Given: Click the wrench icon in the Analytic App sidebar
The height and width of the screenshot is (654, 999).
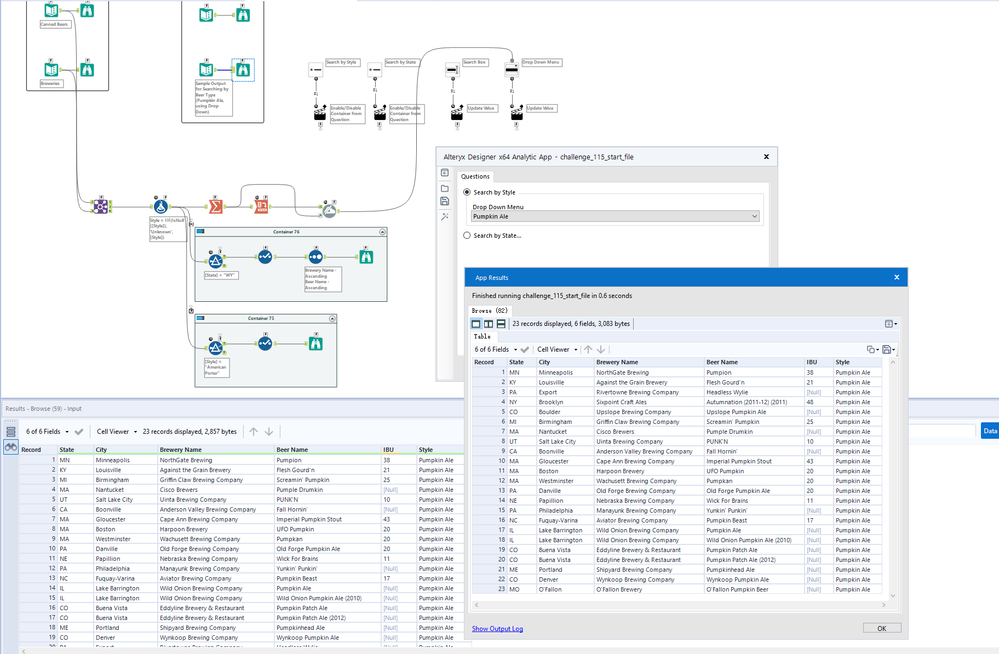Looking at the screenshot, I should 444,216.
